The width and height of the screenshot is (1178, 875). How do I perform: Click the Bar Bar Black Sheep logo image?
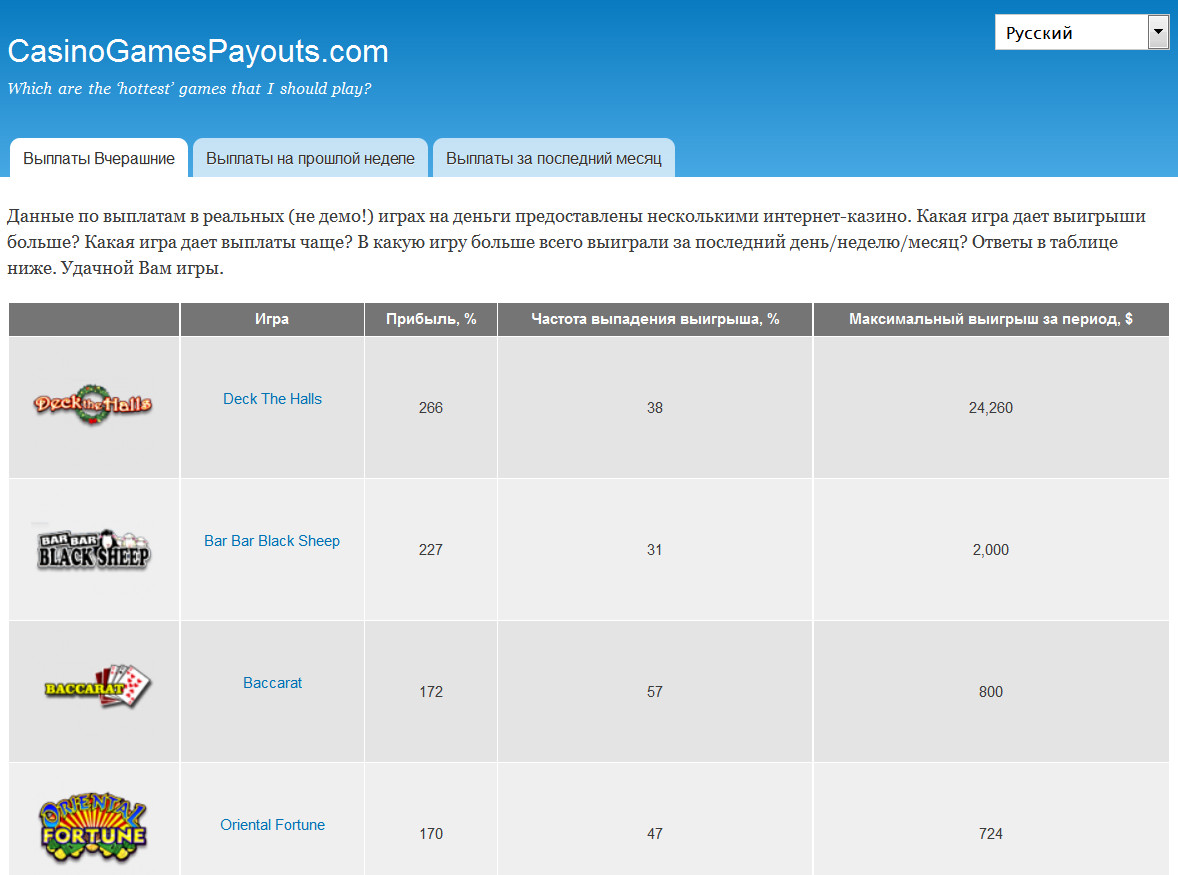click(x=93, y=549)
